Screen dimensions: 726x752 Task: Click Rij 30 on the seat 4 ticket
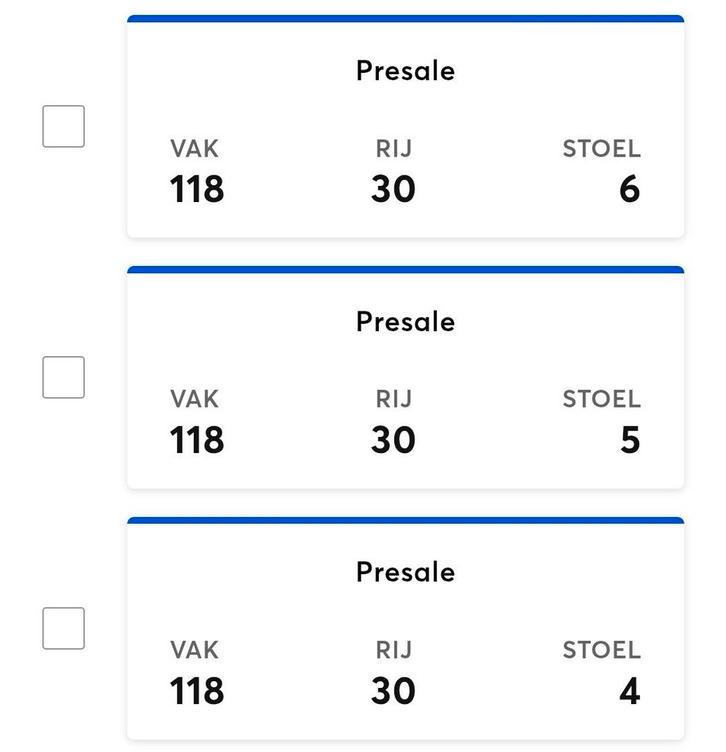coord(393,691)
